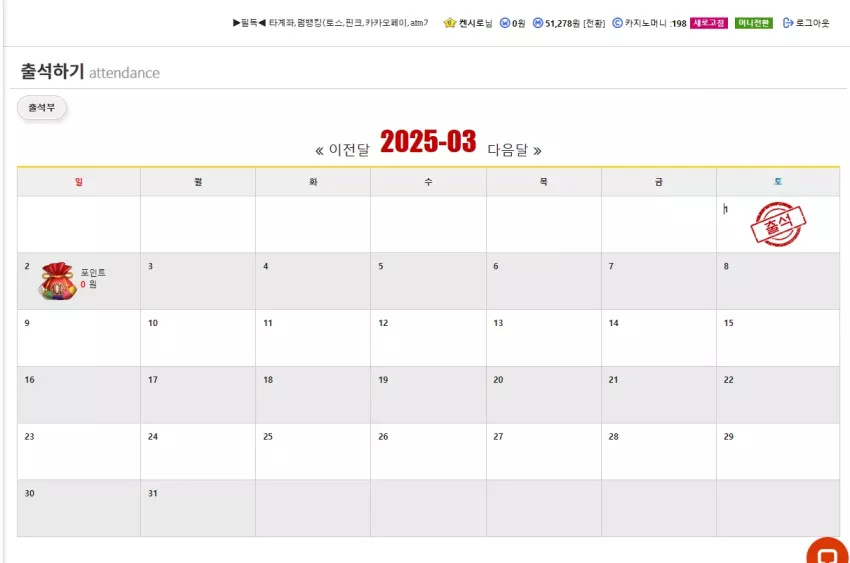Click the 로그아웃 text link

click(812, 23)
